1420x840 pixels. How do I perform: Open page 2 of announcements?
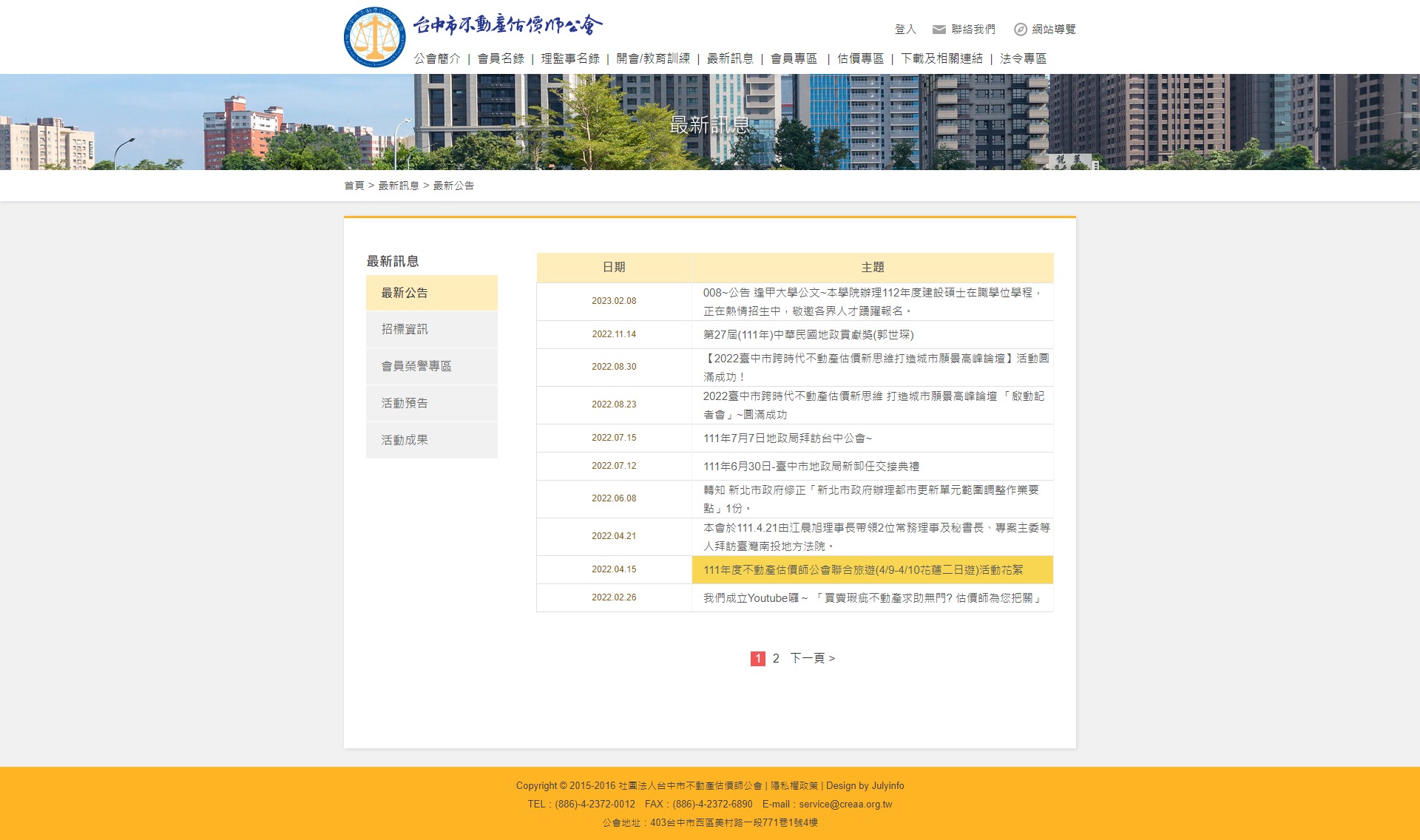coord(775,657)
